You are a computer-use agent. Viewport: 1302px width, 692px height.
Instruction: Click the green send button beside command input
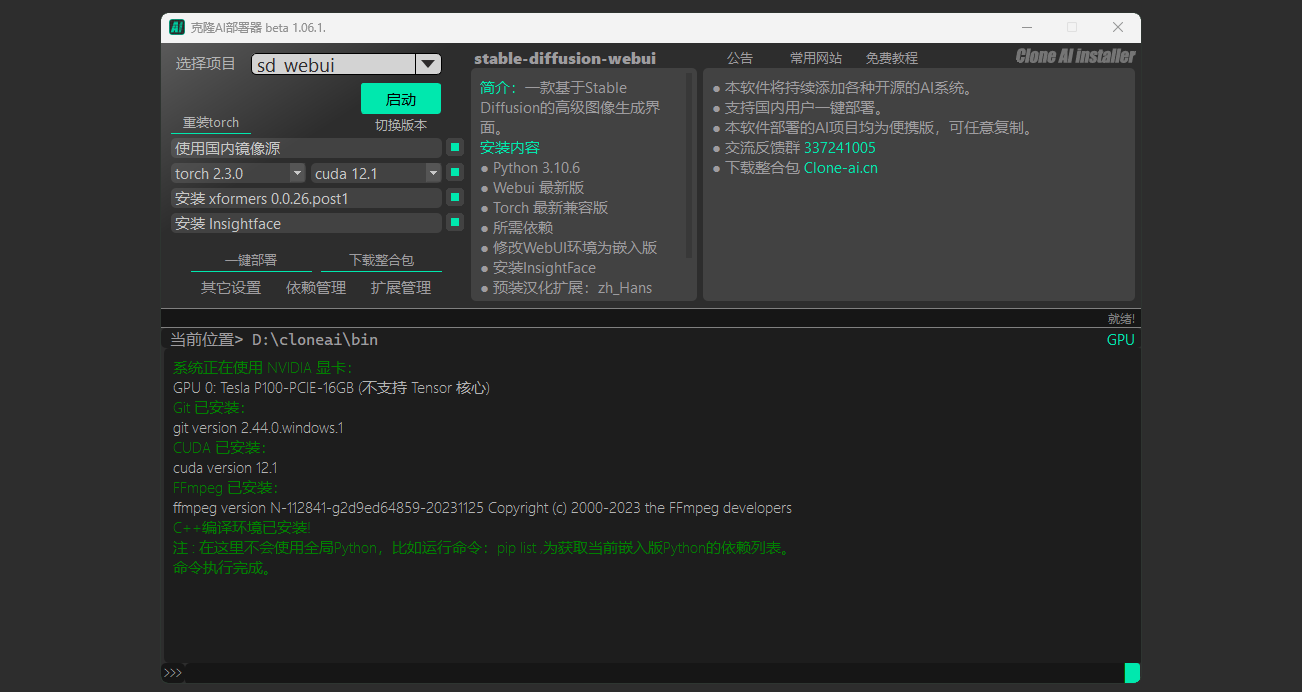[x=1132, y=673]
